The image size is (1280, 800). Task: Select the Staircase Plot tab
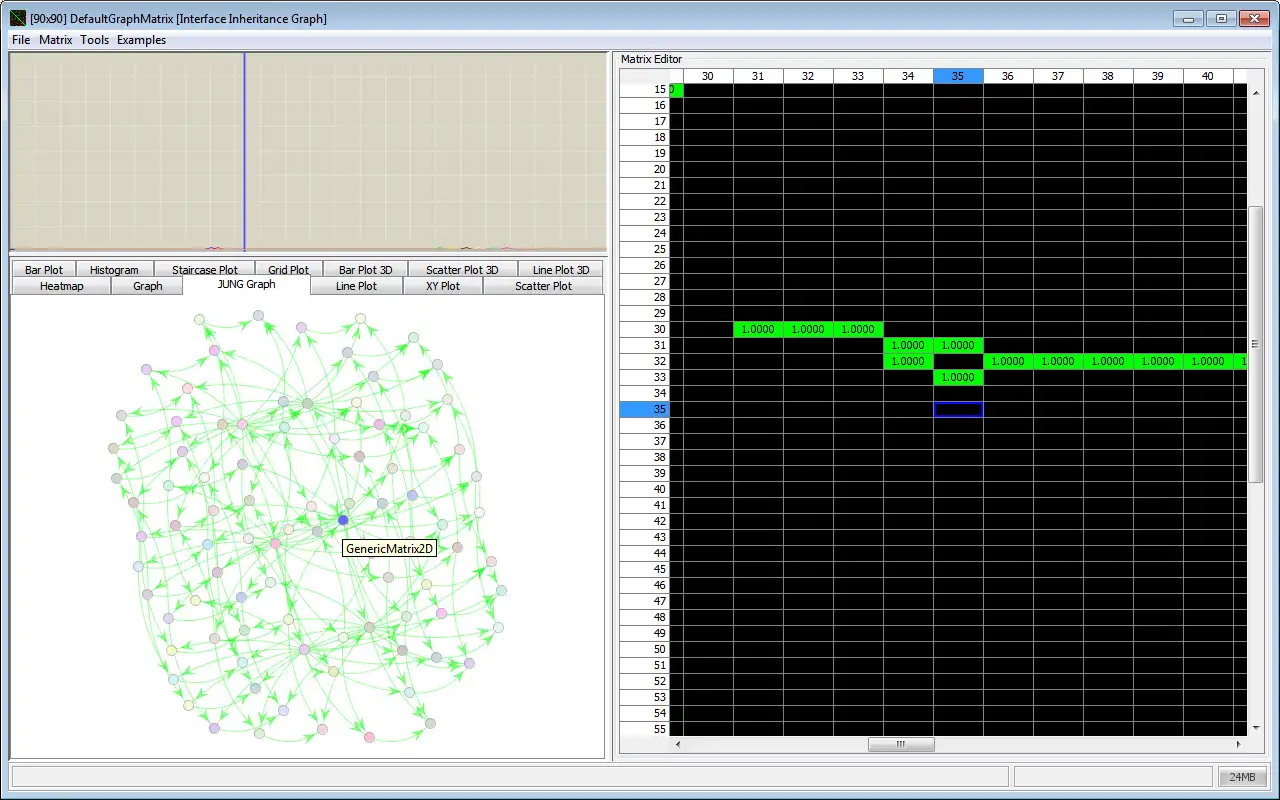pyautogui.click(x=205, y=270)
